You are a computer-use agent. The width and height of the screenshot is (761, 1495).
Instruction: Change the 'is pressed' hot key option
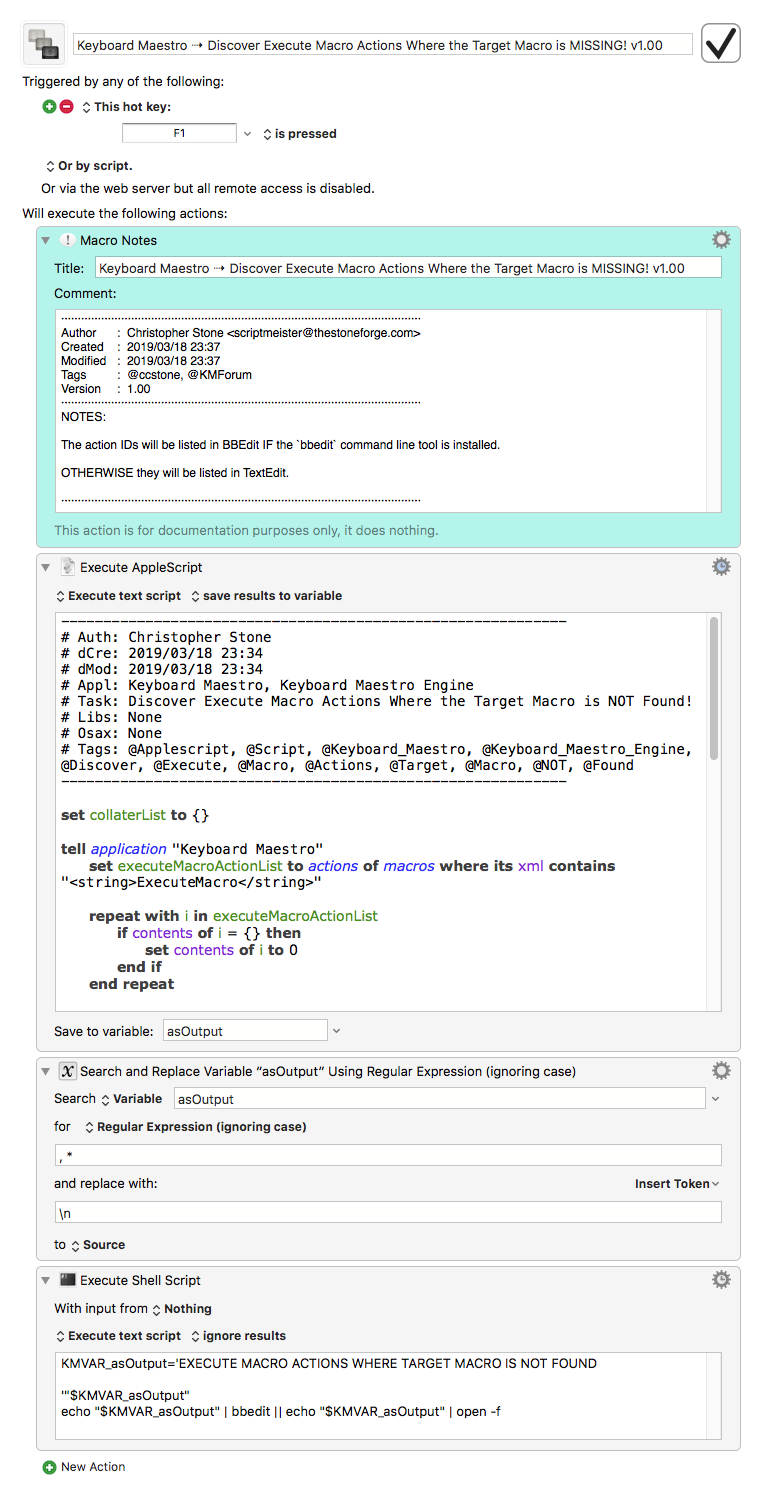pyautogui.click(x=300, y=134)
